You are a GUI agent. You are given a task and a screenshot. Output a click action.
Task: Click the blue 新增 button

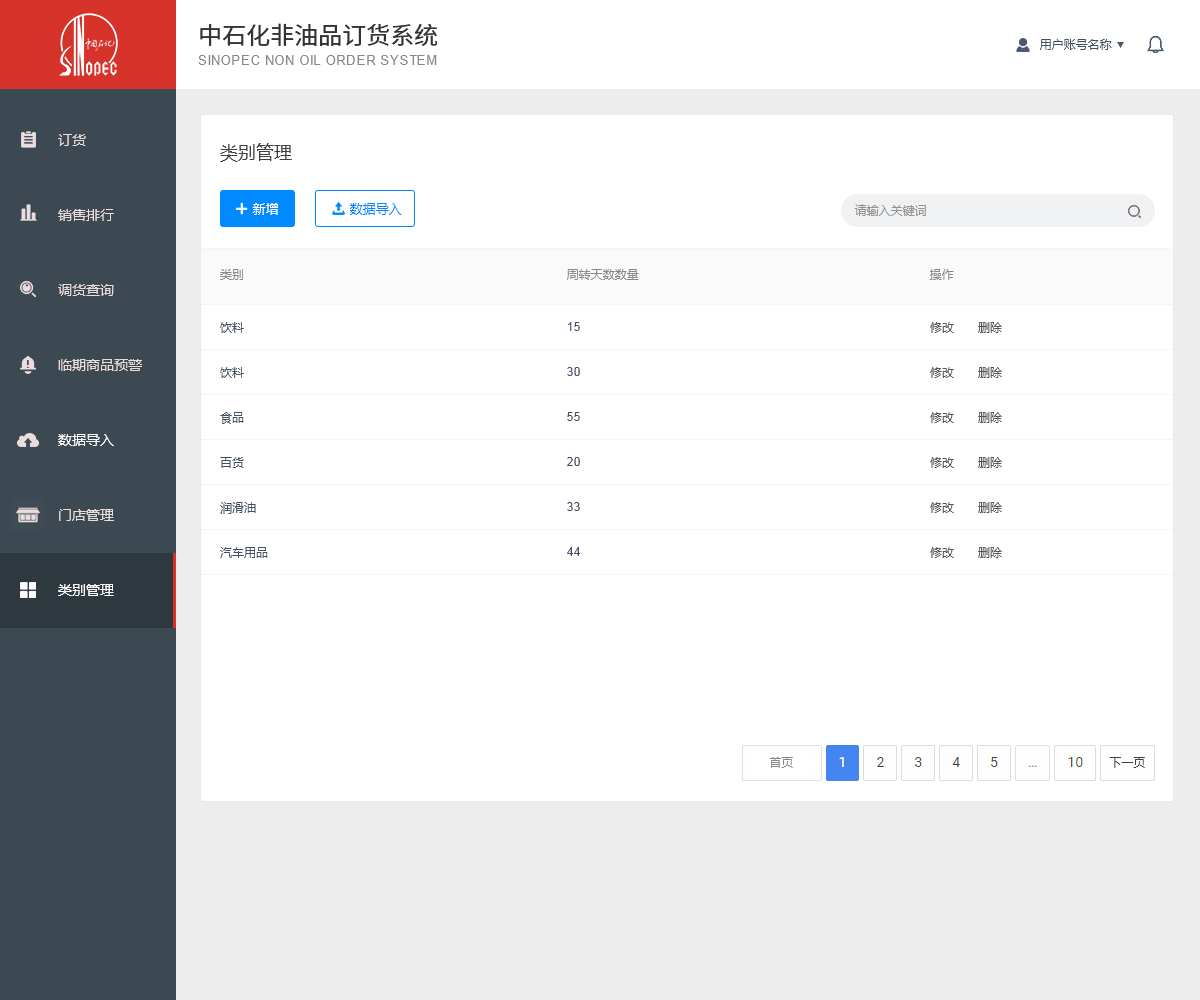[257, 209]
